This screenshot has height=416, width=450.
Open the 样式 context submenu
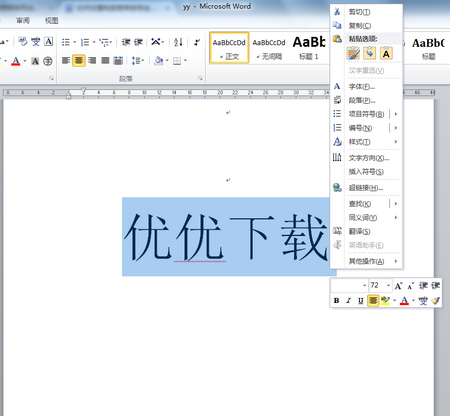[x=367, y=142]
